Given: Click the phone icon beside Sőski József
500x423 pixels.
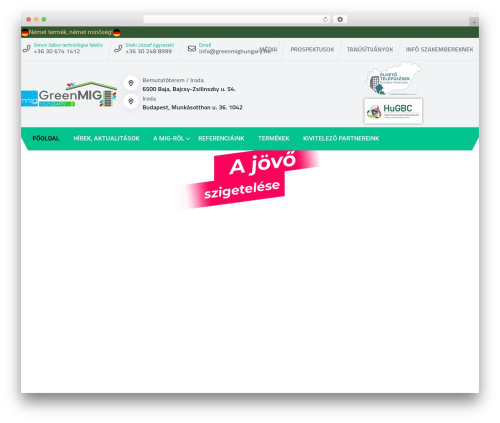Looking at the screenshot, I should point(118,49).
